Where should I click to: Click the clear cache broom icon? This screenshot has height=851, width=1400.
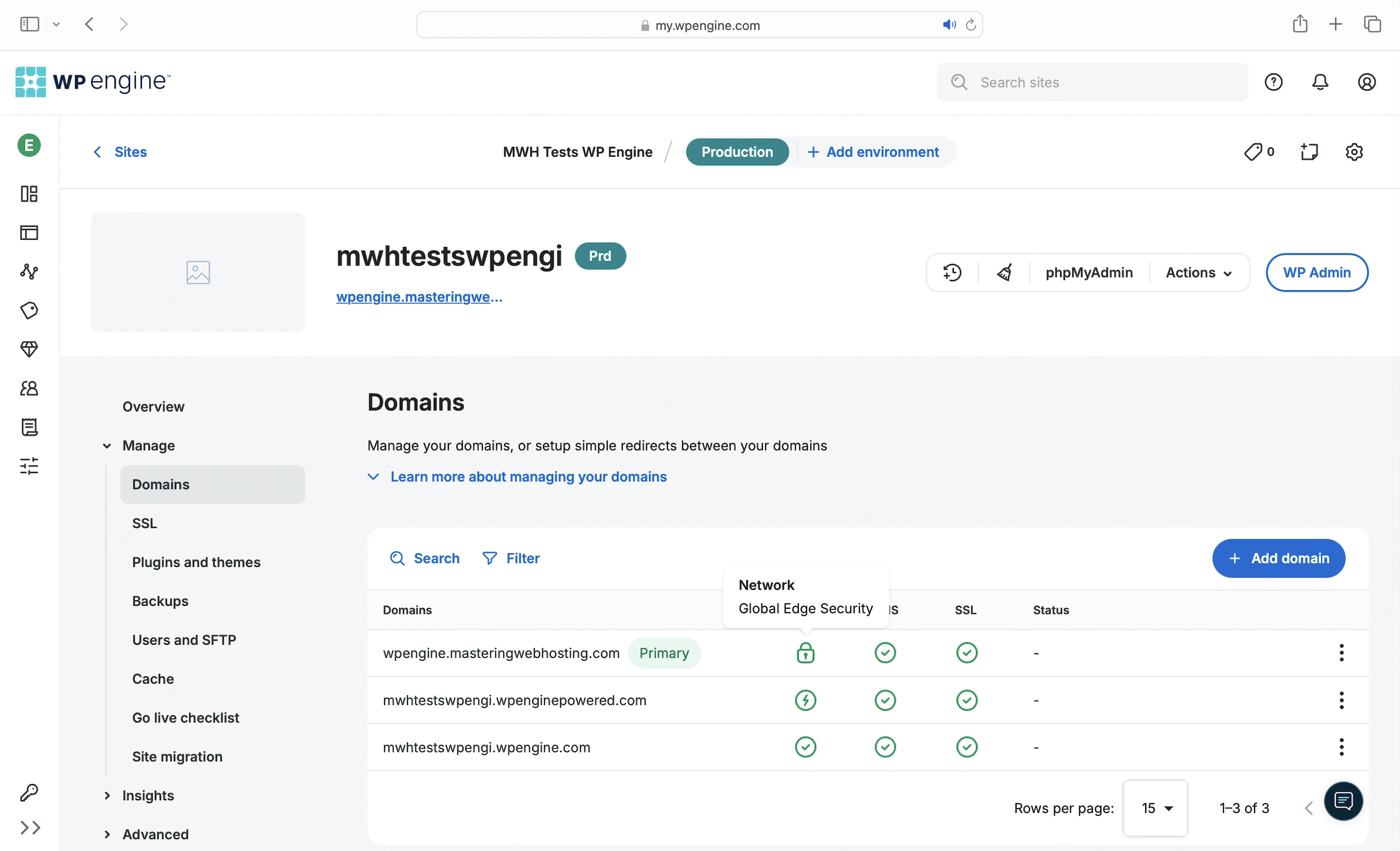coord(1004,273)
